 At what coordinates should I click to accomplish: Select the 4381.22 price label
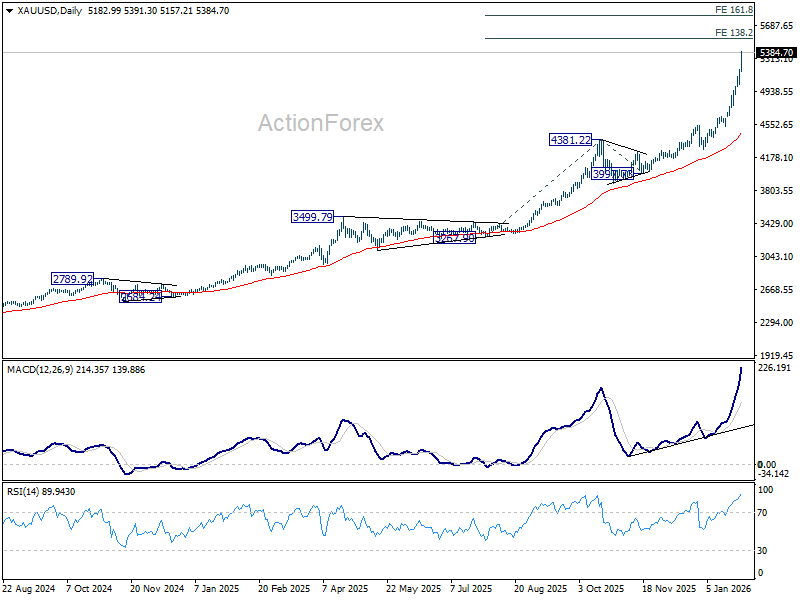tap(570, 140)
